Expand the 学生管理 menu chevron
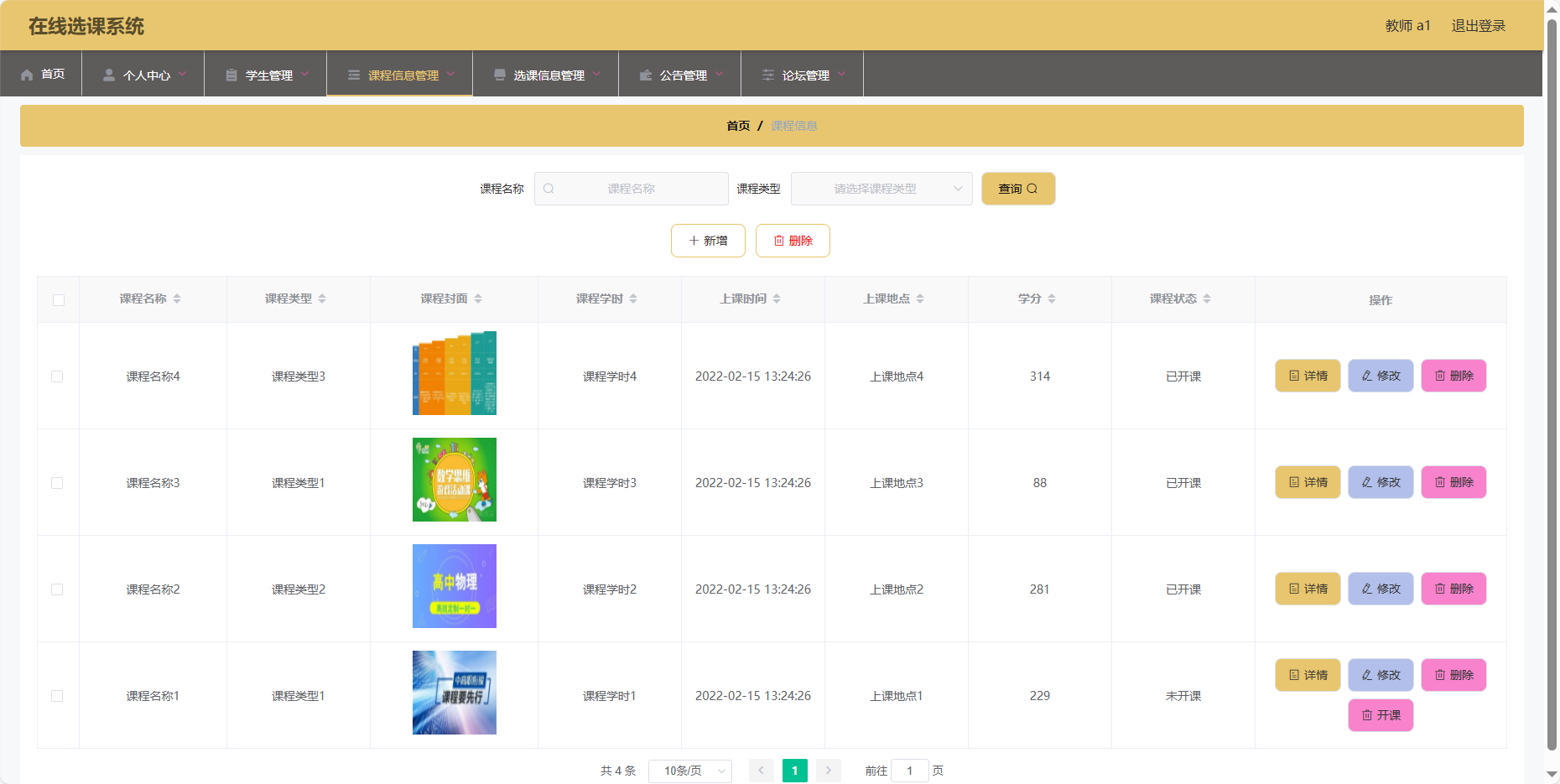 point(304,74)
